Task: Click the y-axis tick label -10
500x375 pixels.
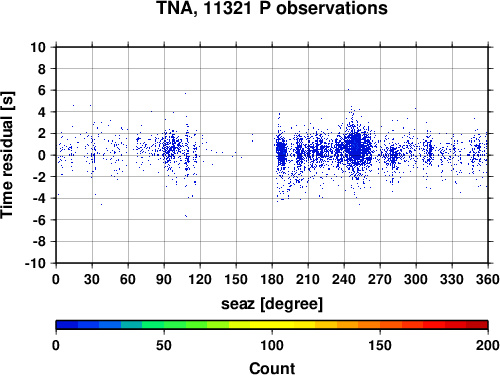Action: tap(35, 263)
